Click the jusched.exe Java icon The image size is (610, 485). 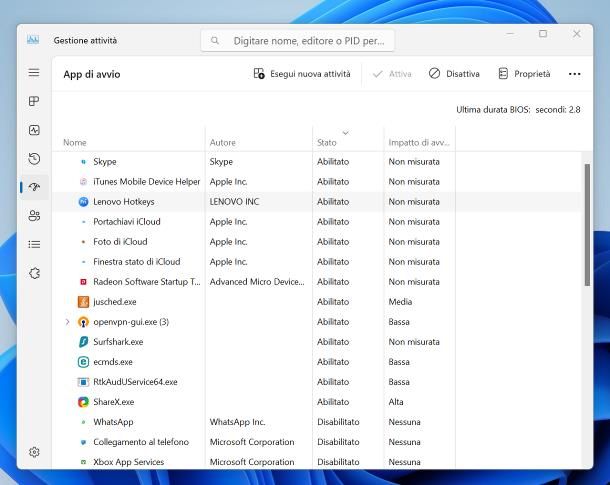point(83,302)
